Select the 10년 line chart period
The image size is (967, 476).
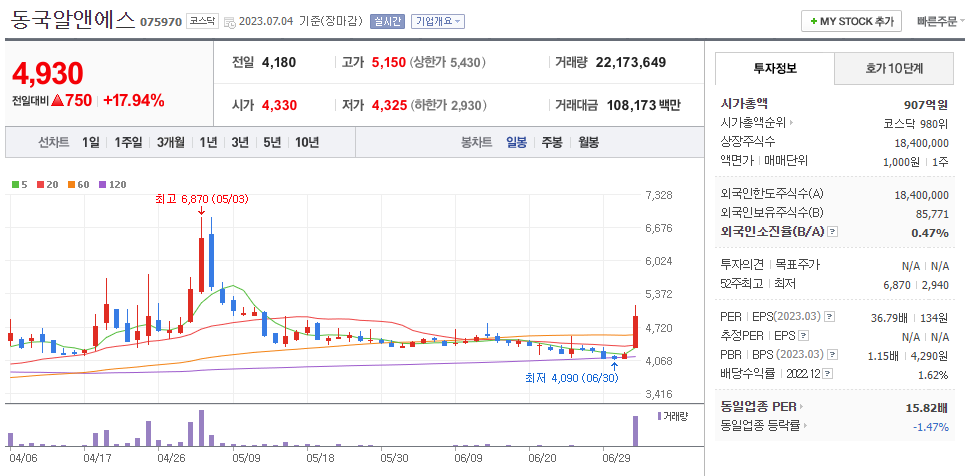307,142
